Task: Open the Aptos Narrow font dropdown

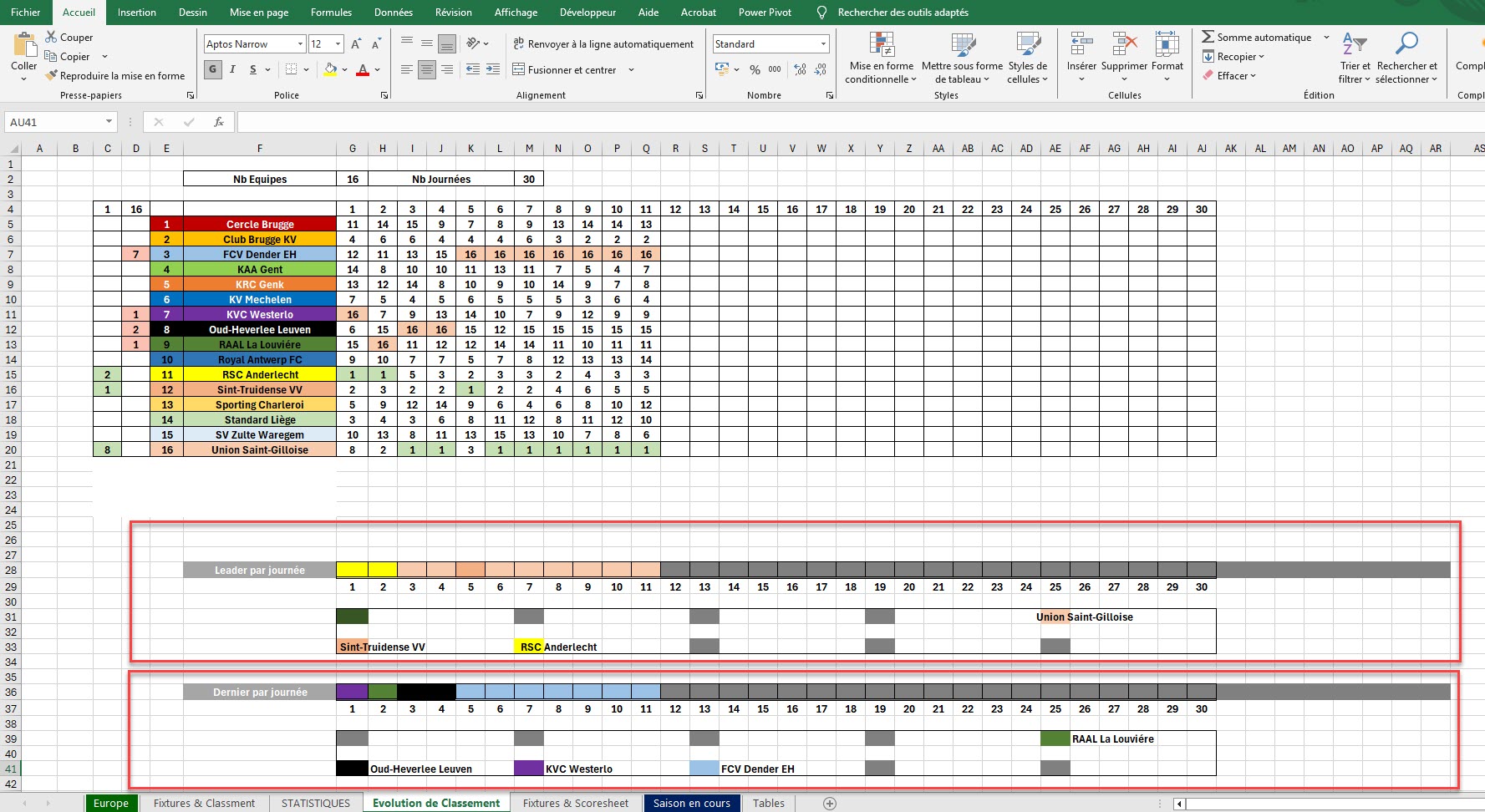Action: [x=300, y=44]
